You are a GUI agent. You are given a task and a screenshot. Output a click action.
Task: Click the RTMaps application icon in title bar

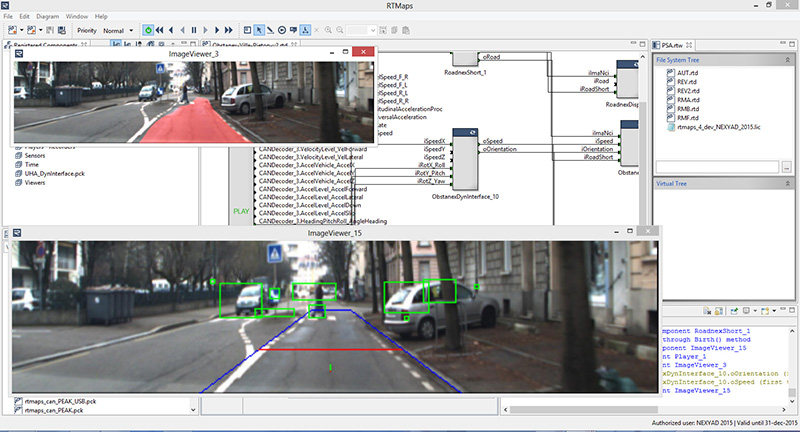[x=5, y=6]
